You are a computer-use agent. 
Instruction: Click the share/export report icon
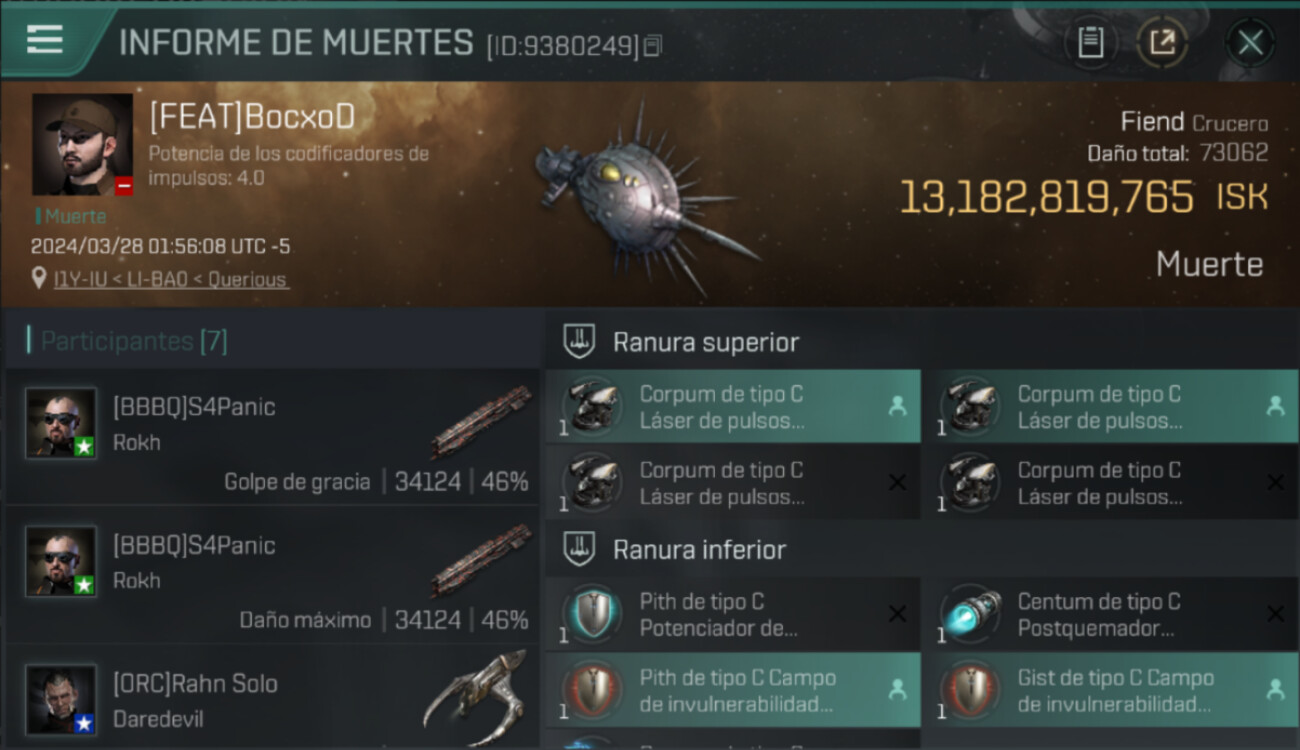(1162, 43)
